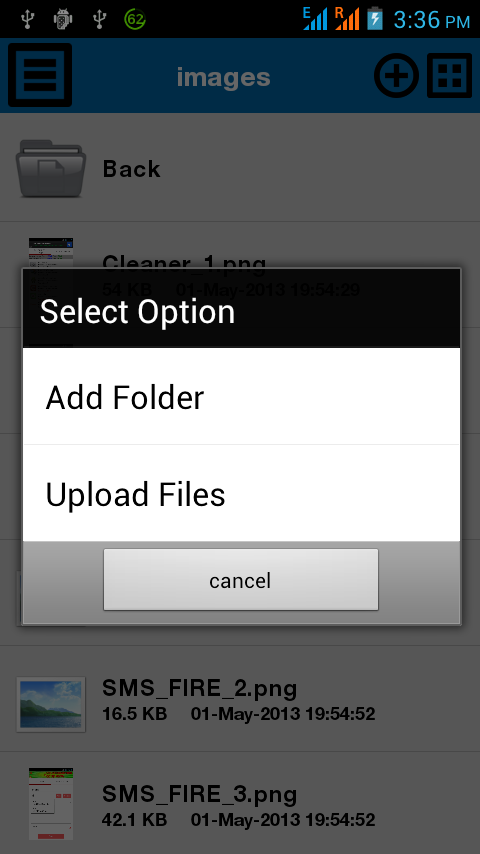
Task: Open the hamburger menu icon
Action: coord(40,75)
